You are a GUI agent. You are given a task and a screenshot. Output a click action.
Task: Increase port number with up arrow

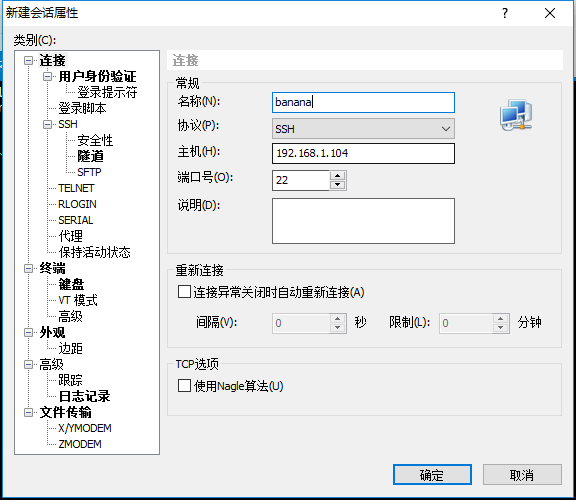338,175
